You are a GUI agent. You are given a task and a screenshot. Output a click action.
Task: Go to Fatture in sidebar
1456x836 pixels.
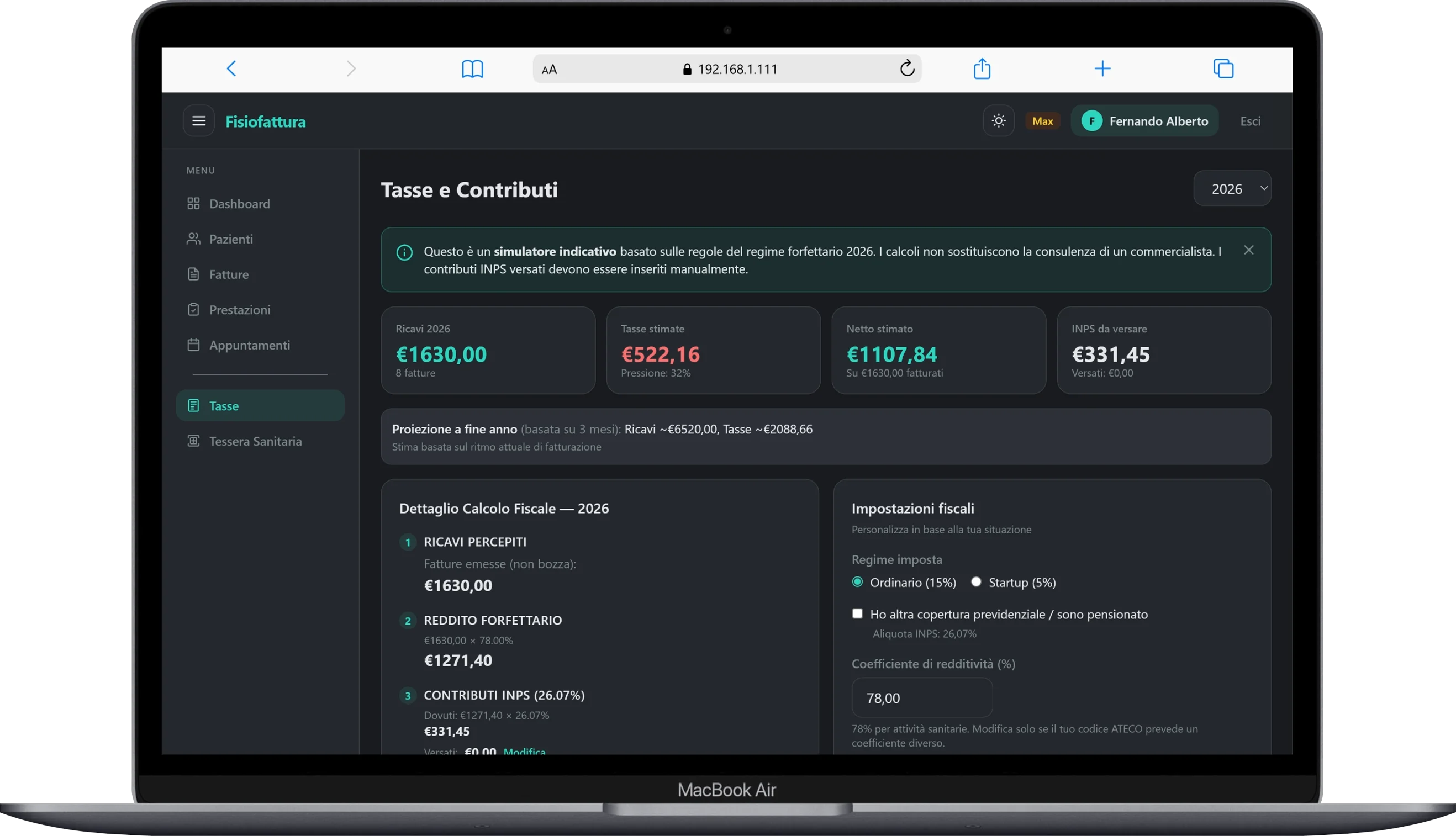(229, 274)
